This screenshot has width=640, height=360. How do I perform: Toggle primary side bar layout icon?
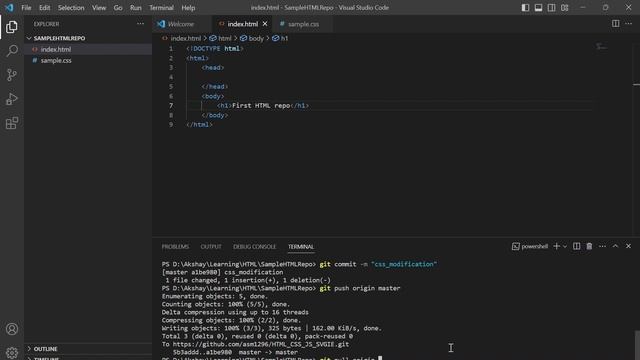pyautogui.click(x=525, y=7)
